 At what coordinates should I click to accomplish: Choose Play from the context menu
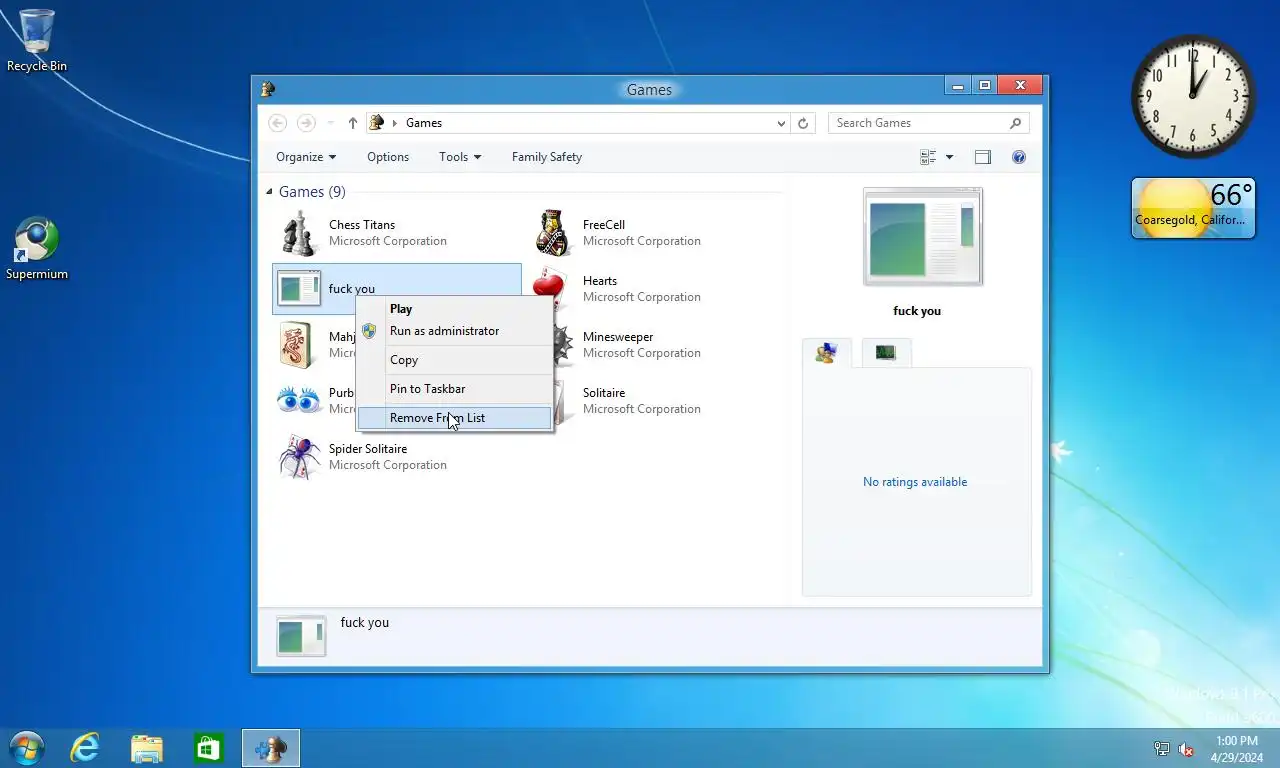point(455,309)
